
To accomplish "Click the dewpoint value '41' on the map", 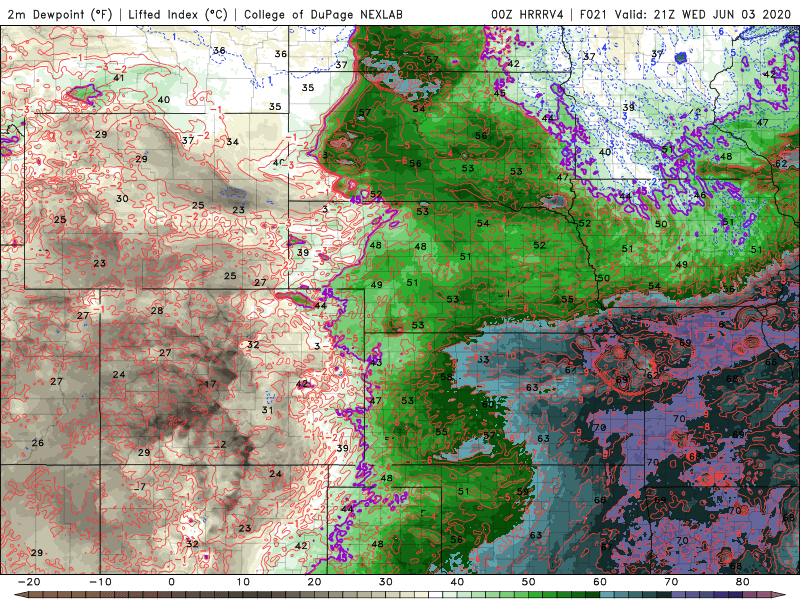I will 119,78.
